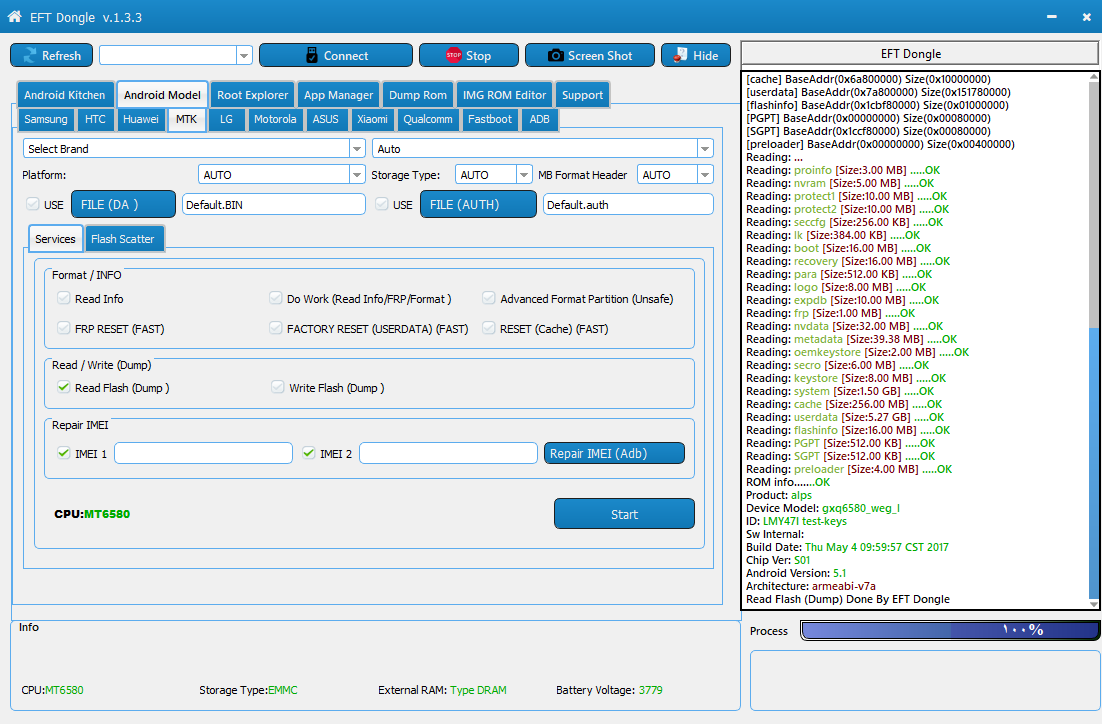Click the home icon in the title bar

14,17
